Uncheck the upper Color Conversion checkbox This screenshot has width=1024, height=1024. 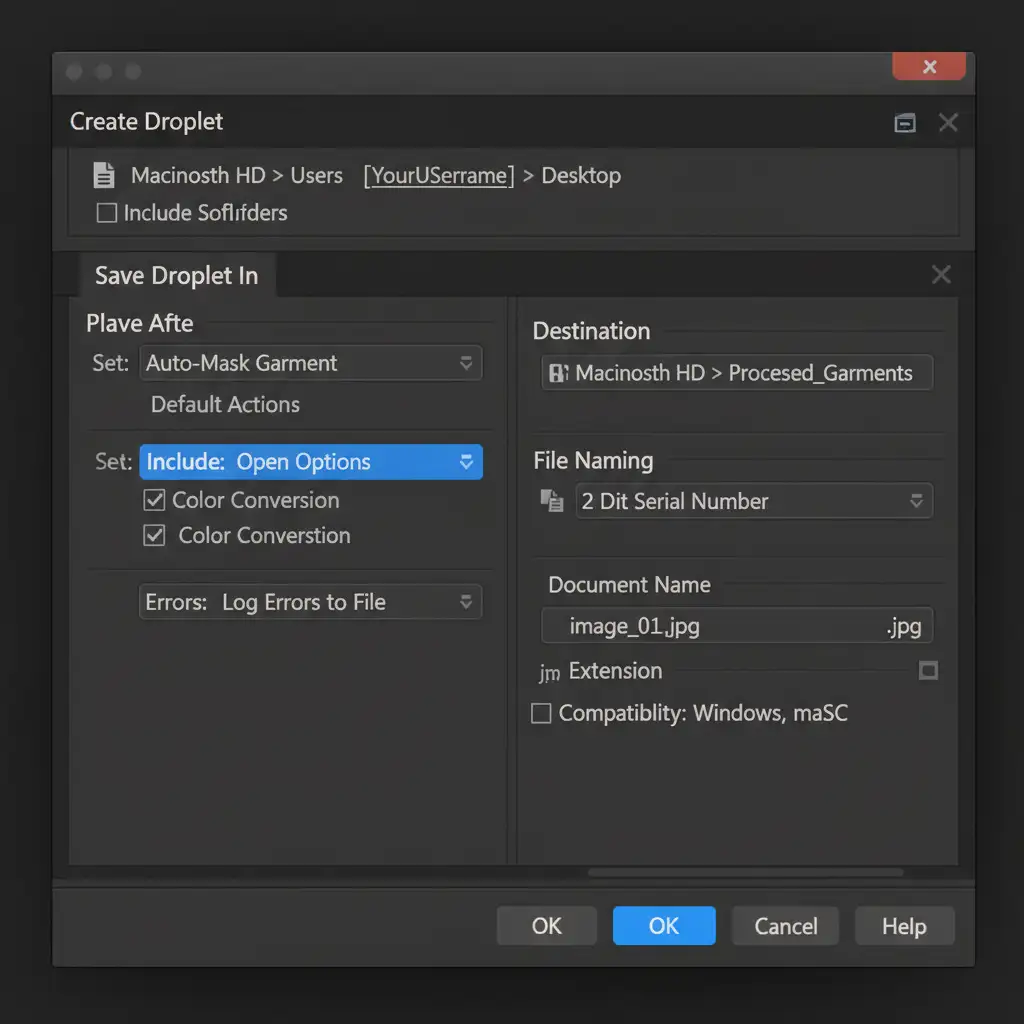[154, 500]
